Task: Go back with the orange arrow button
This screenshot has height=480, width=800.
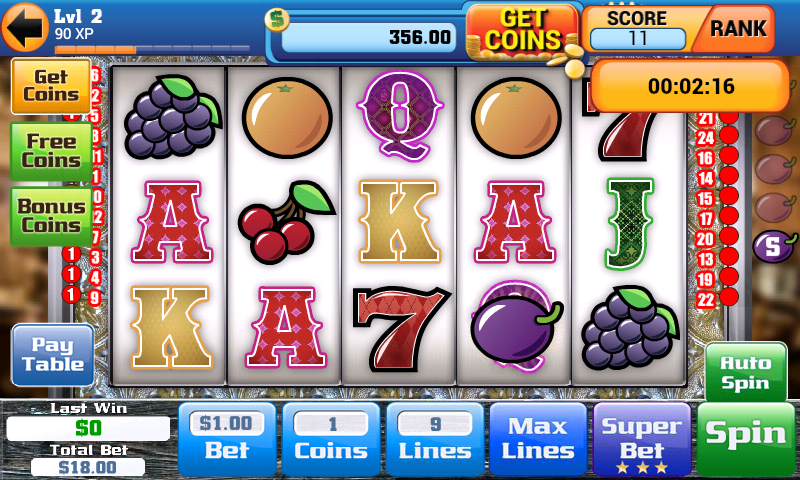Action: pyautogui.click(x=24, y=27)
